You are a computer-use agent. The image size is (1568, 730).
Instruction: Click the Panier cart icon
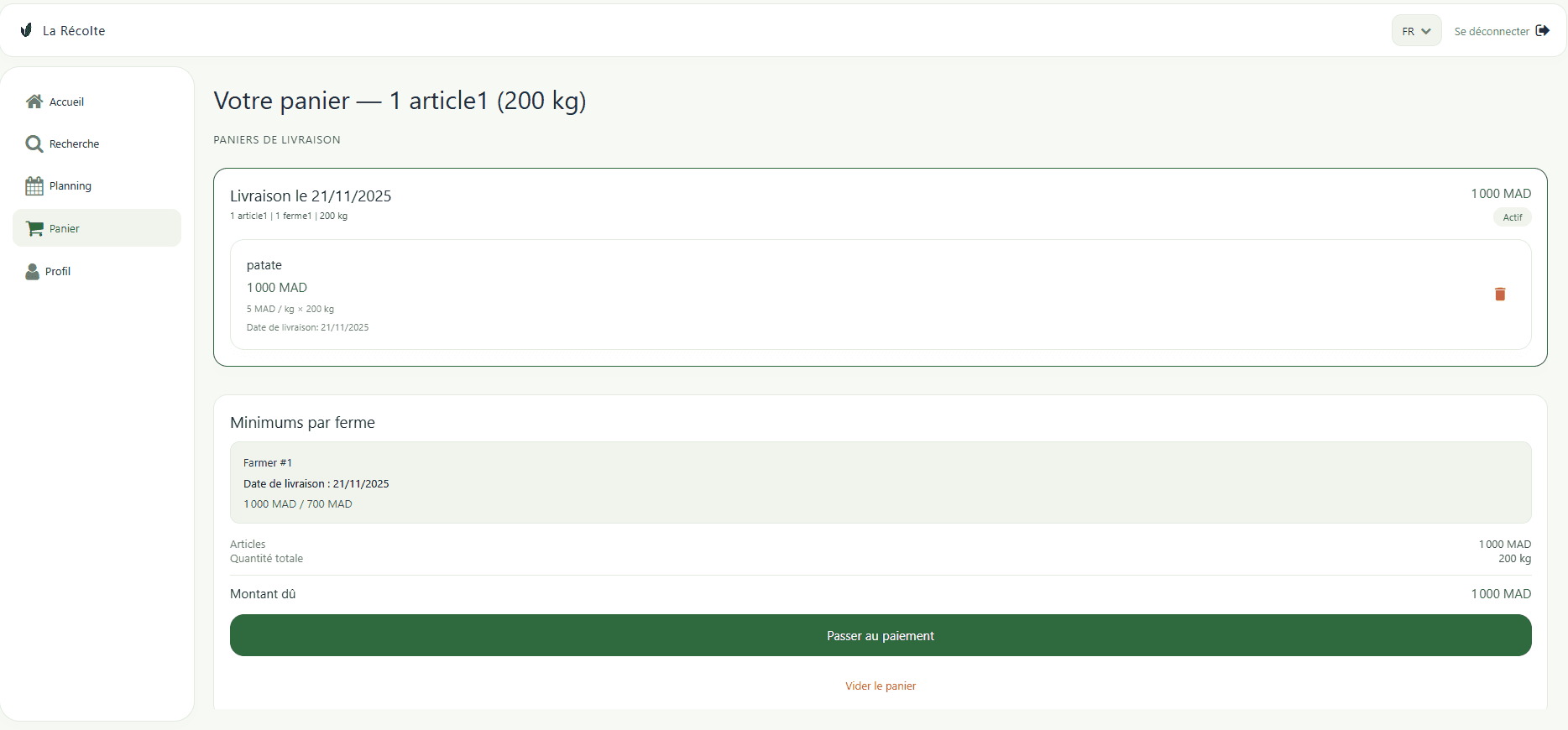point(34,228)
